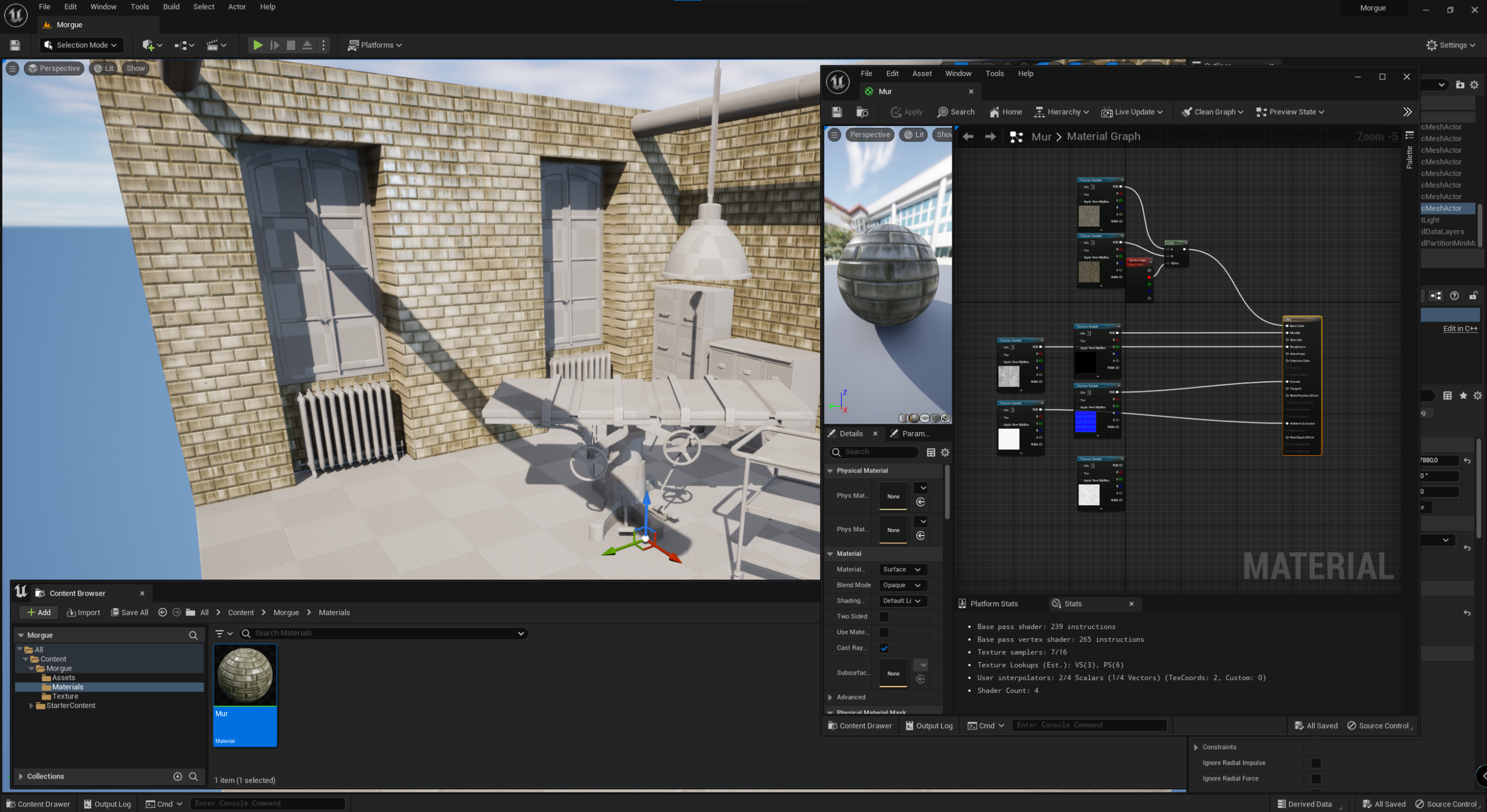Select the Mur material thumbnail
Image resolution: width=1487 pixels, height=812 pixels.
[245, 676]
